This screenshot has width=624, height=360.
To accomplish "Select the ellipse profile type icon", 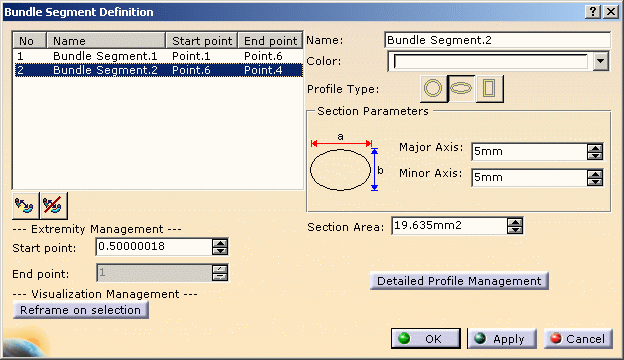I will click(461, 88).
